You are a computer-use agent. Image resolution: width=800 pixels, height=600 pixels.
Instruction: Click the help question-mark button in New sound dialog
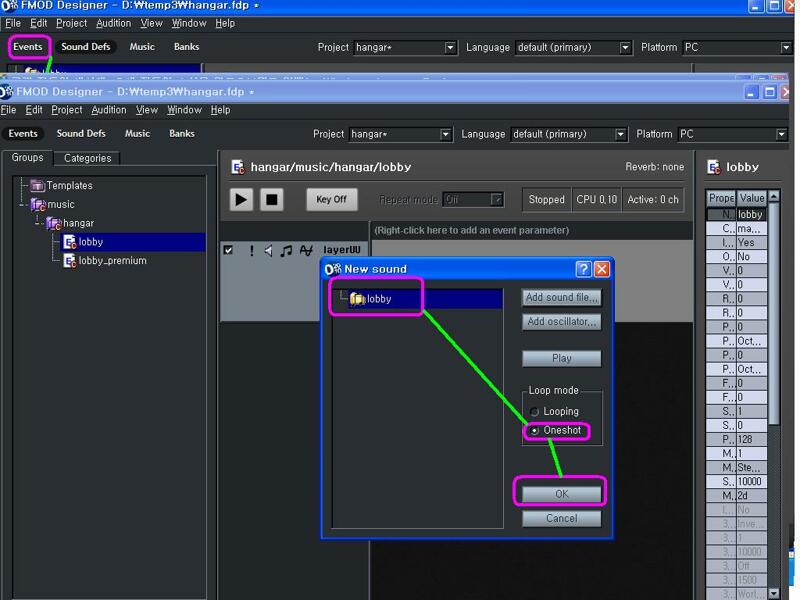click(583, 269)
